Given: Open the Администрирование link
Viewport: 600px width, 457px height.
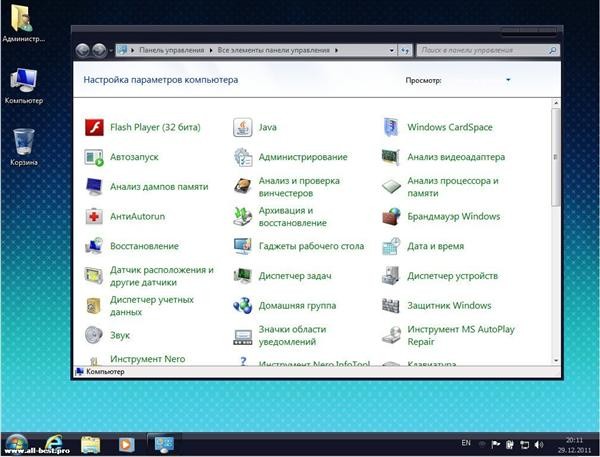Looking at the screenshot, I should 303,157.
